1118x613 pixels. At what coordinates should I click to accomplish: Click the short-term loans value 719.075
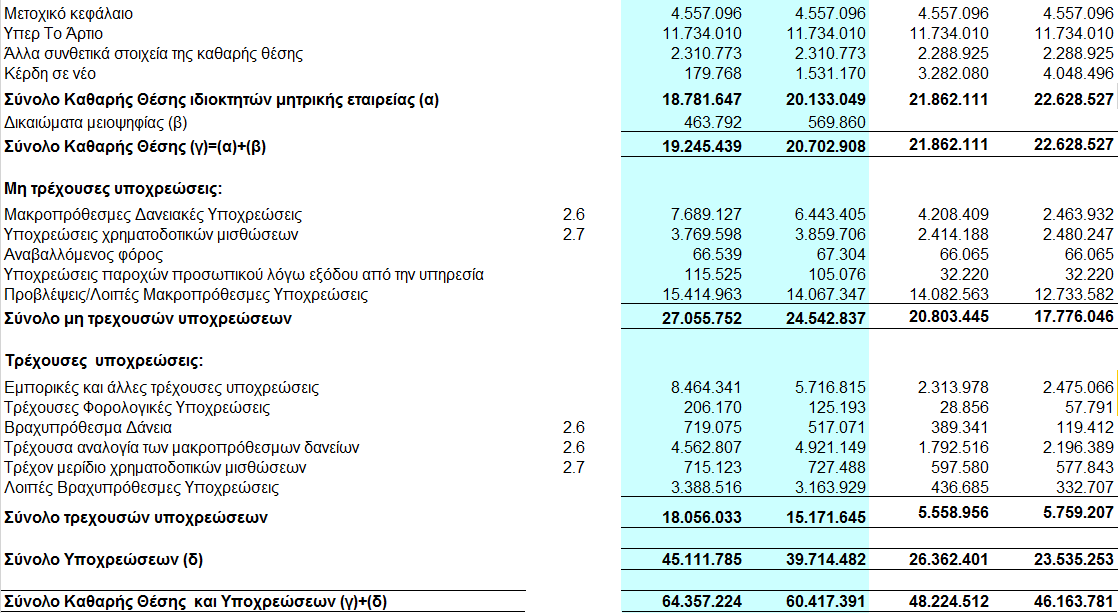(711, 428)
